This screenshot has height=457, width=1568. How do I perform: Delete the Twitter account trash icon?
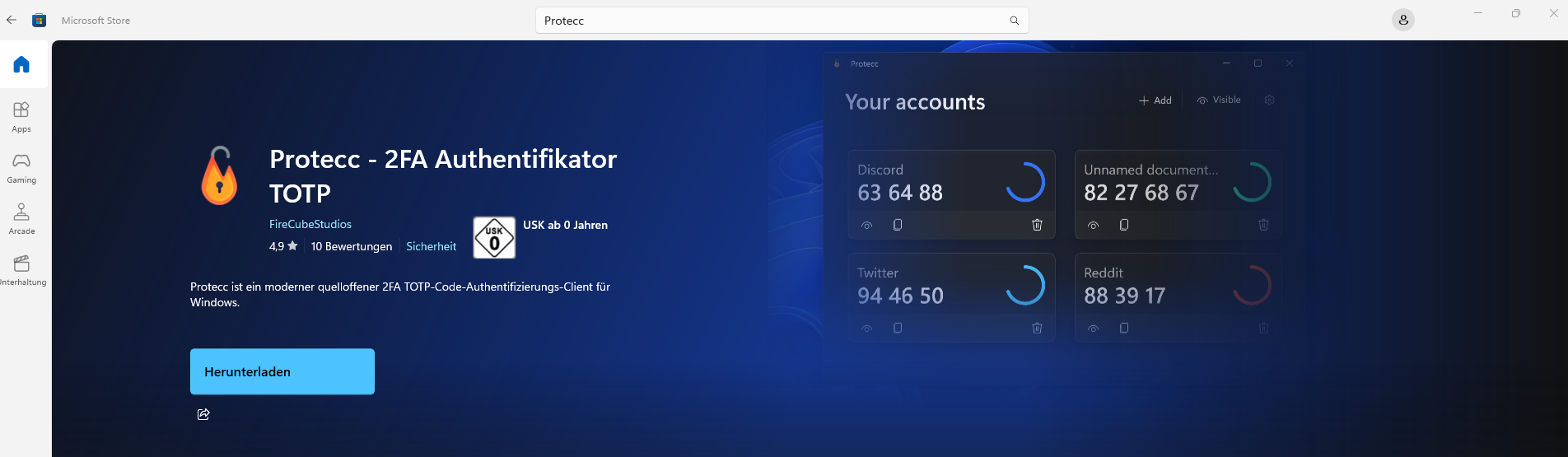[x=1037, y=328]
